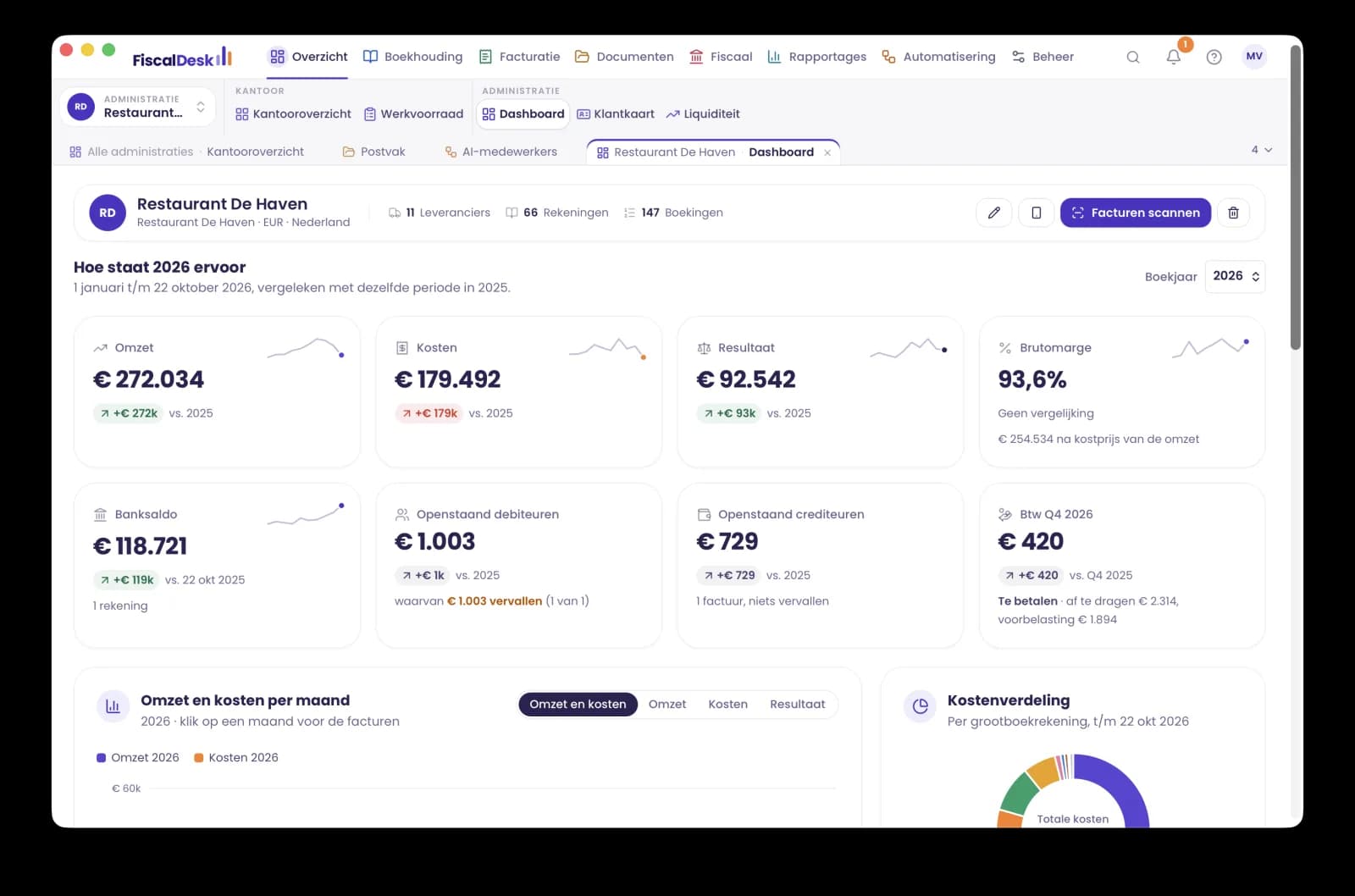Open the Beheer menu
Image resolution: width=1355 pixels, height=896 pixels.
tap(1043, 57)
